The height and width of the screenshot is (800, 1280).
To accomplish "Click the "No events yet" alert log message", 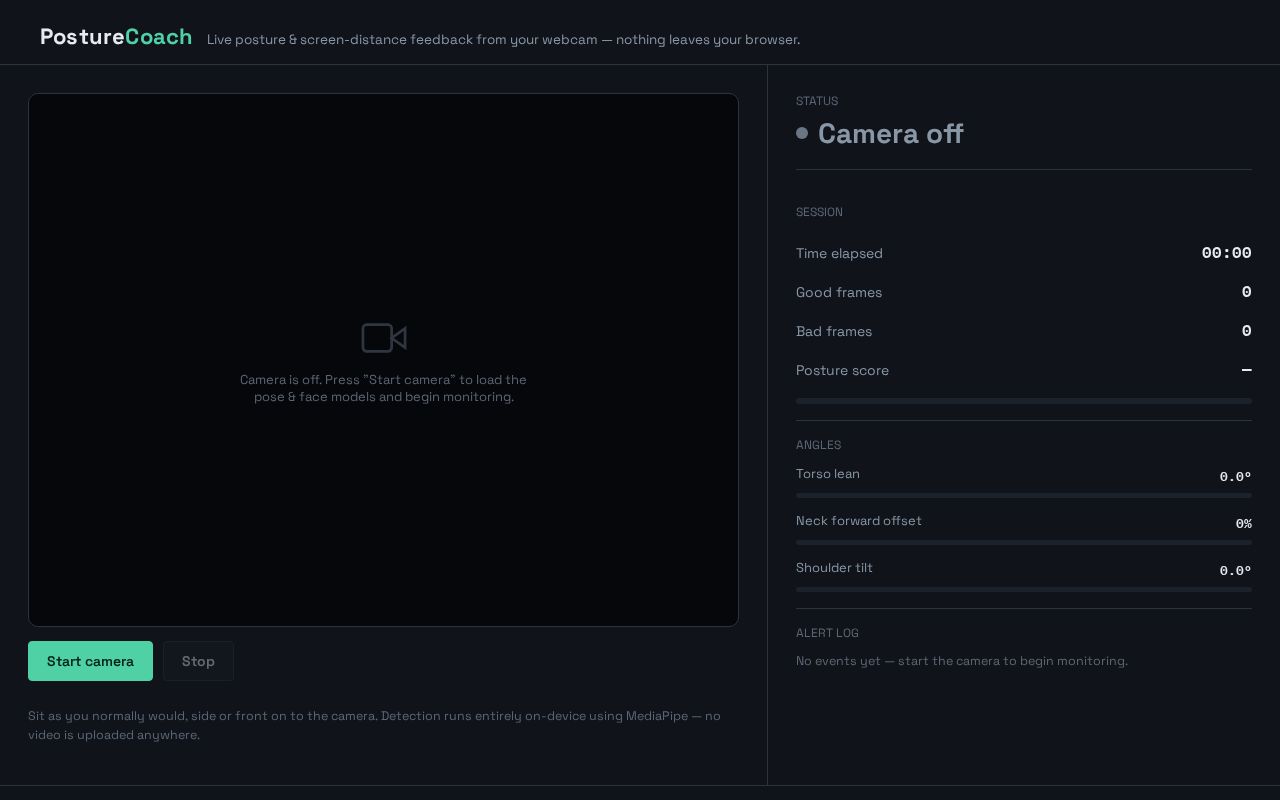I will pyautogui.click(x=962, y=661).
